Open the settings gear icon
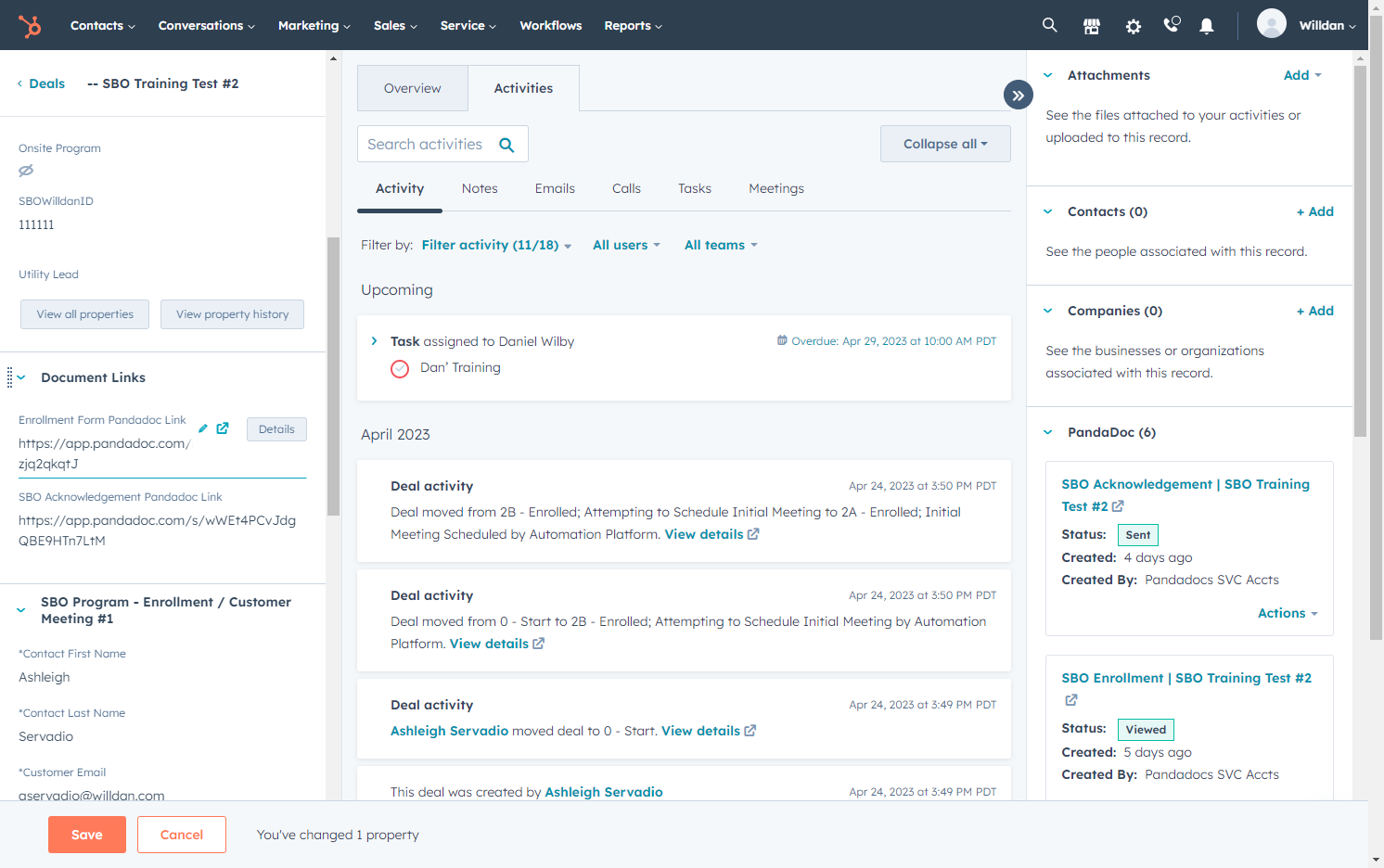 click(x=1133, y=26)
